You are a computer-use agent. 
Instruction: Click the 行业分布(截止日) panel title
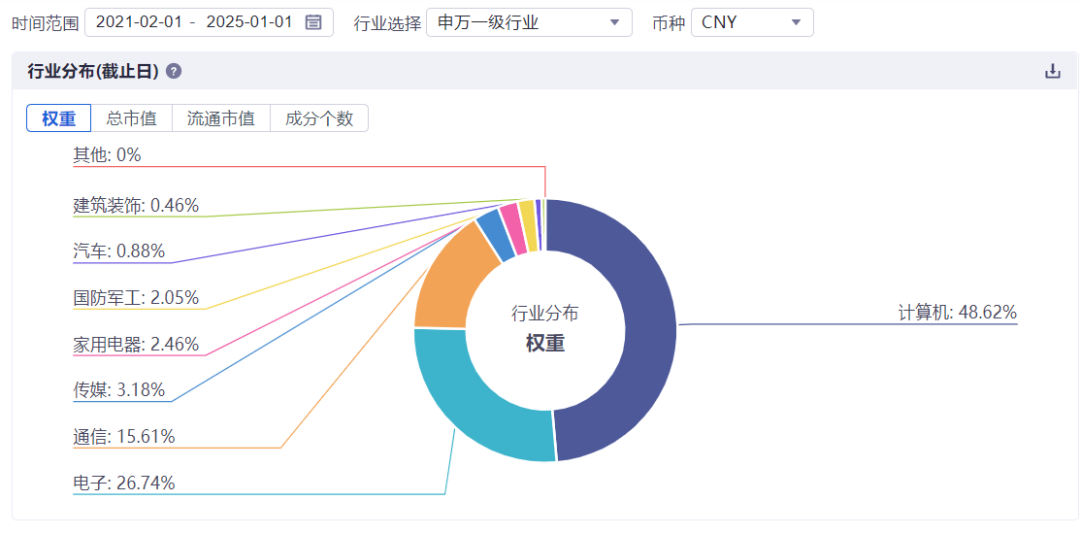[x=93, y=71]
